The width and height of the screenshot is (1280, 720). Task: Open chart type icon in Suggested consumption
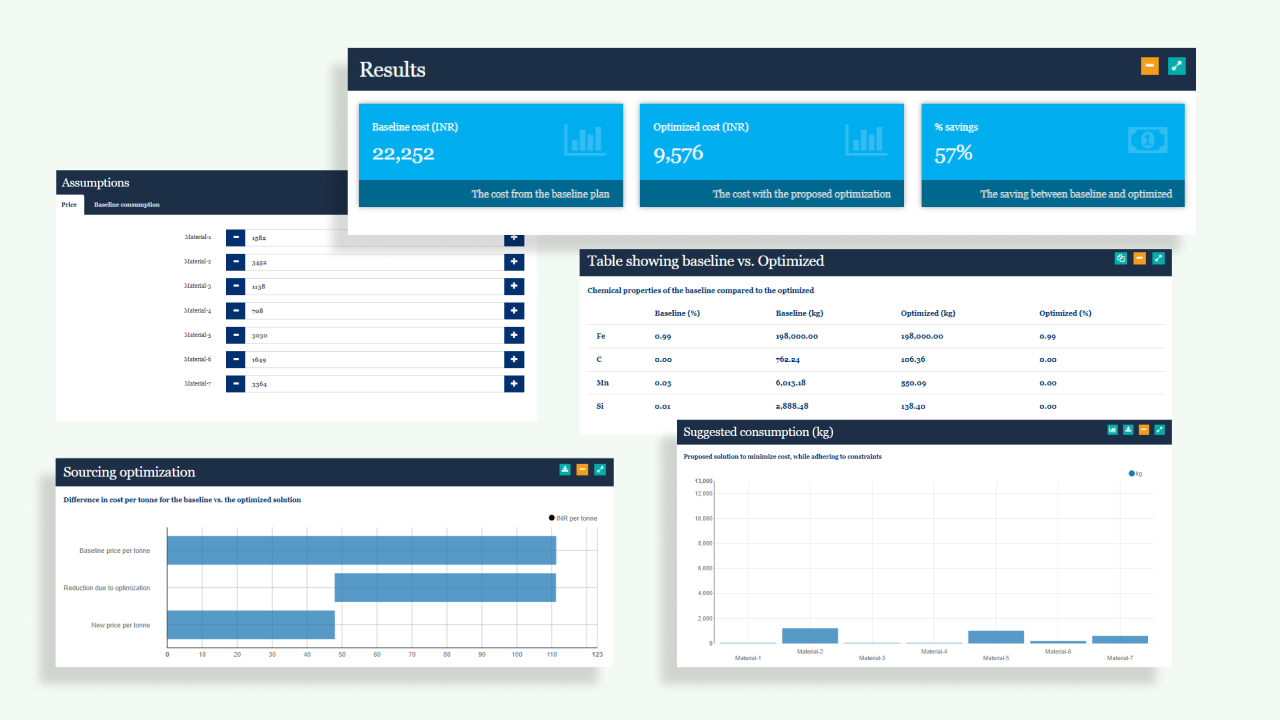point(1112,430)
